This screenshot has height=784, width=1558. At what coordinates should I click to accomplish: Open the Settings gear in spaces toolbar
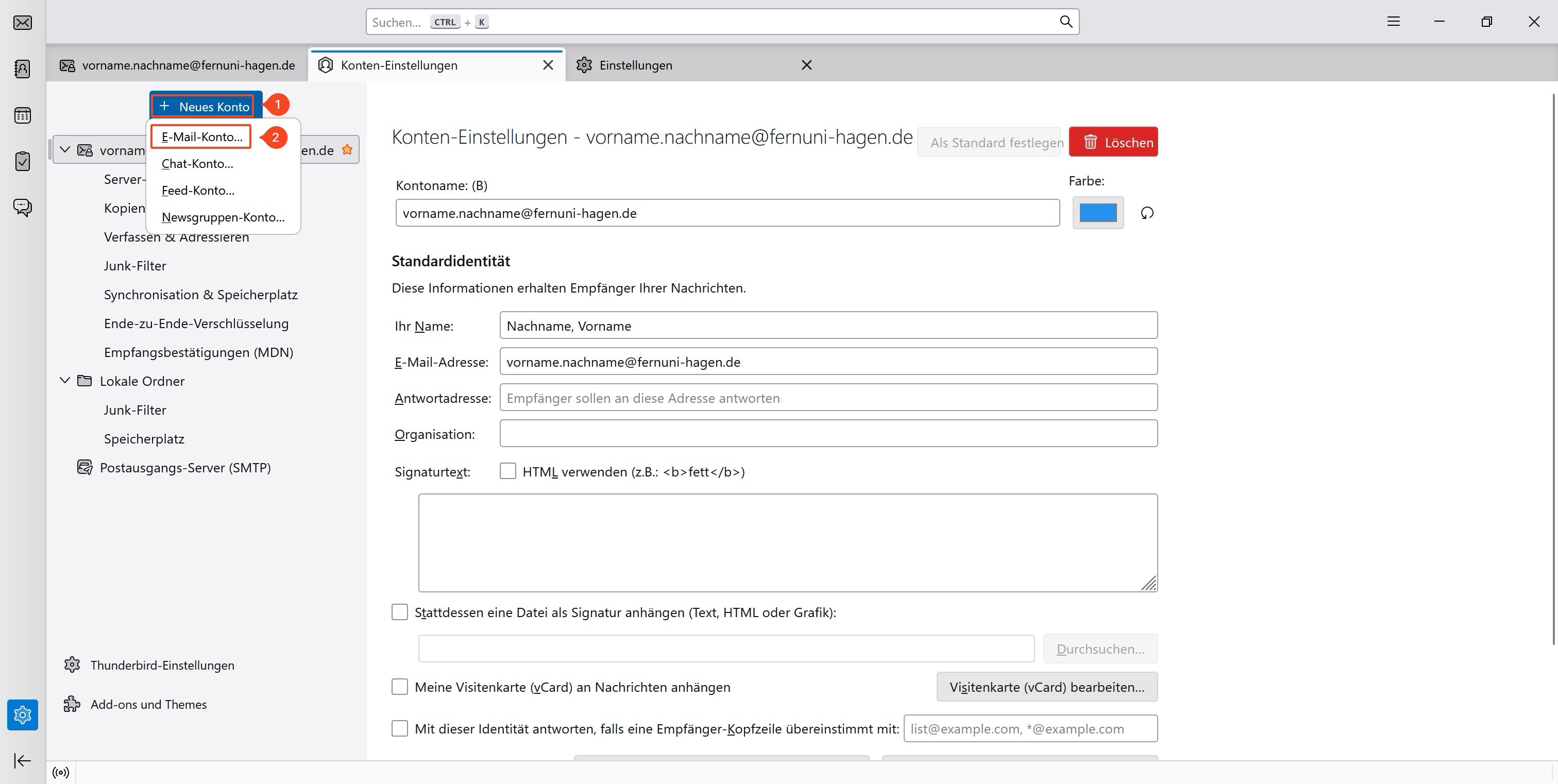(x=22, y=714)
